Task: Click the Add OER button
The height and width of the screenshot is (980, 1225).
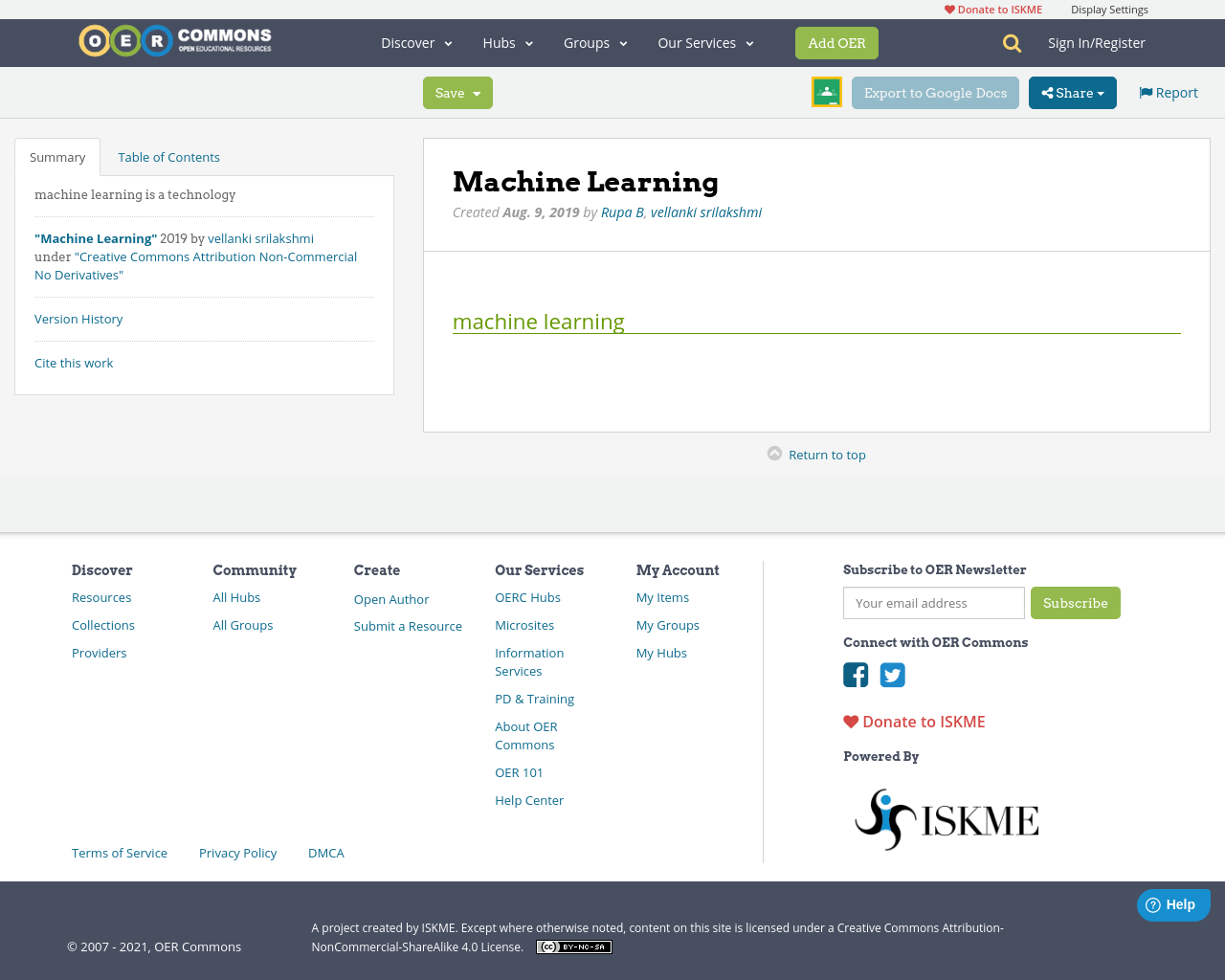Action: tap(836, 43)
